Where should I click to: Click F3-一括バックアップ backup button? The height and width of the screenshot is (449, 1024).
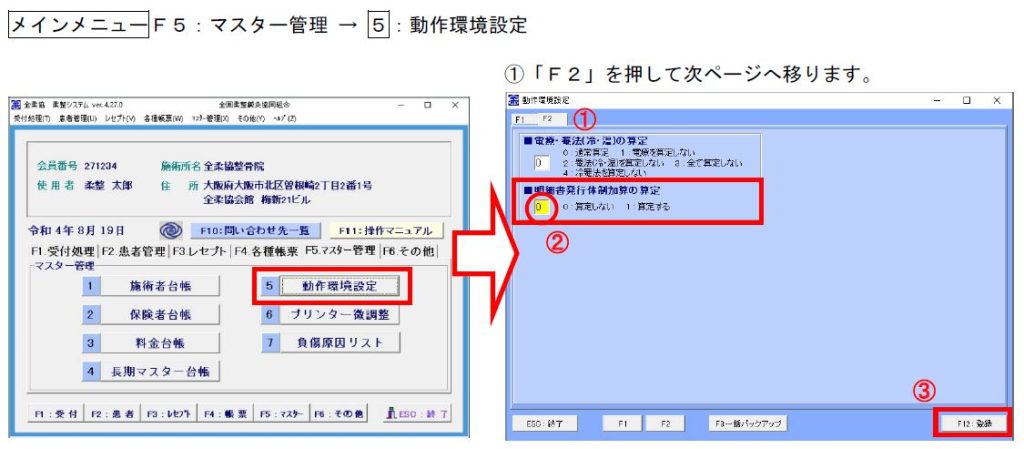[748, 423]
